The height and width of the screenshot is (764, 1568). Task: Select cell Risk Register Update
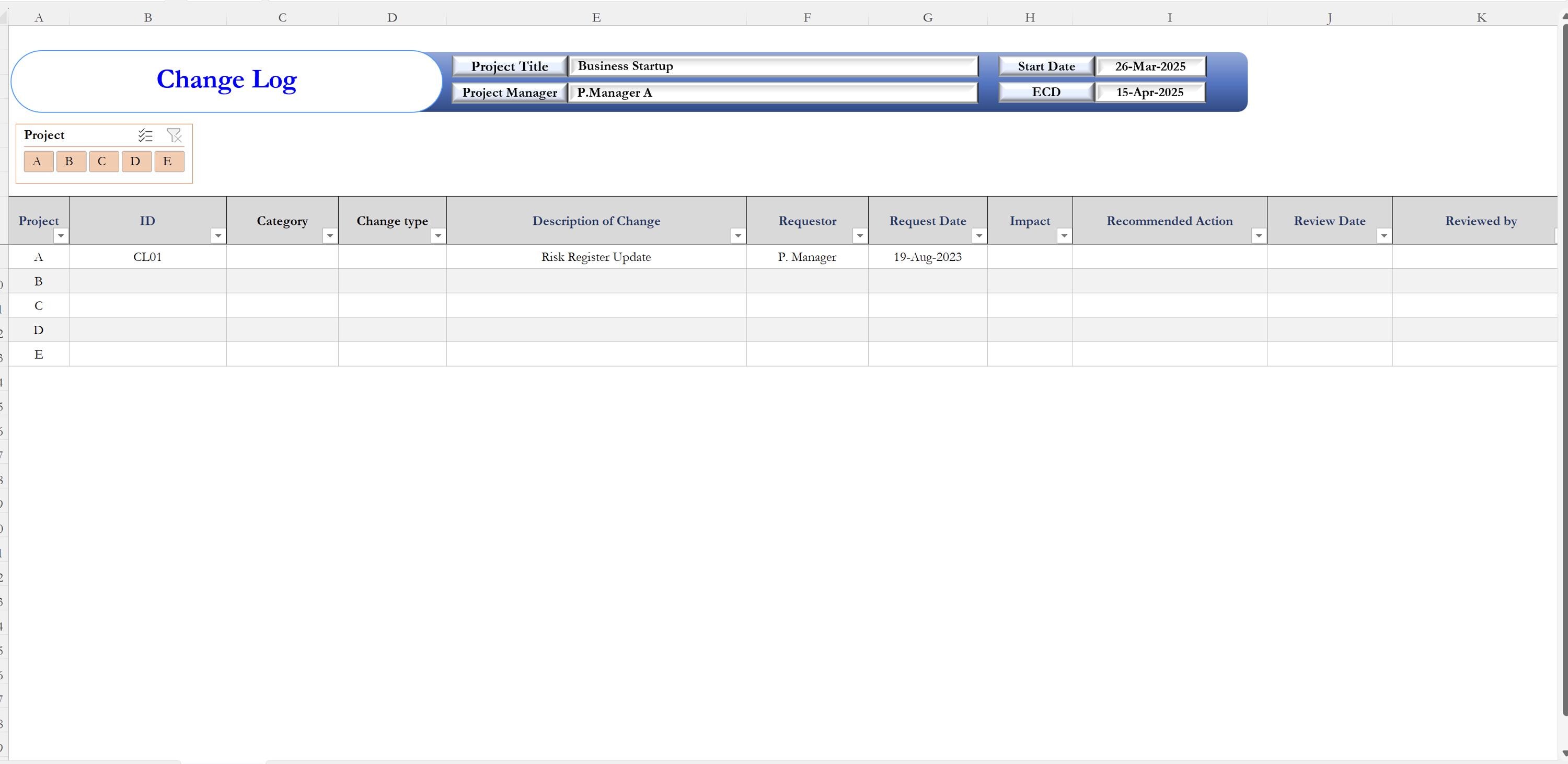[x=596, y=257]
